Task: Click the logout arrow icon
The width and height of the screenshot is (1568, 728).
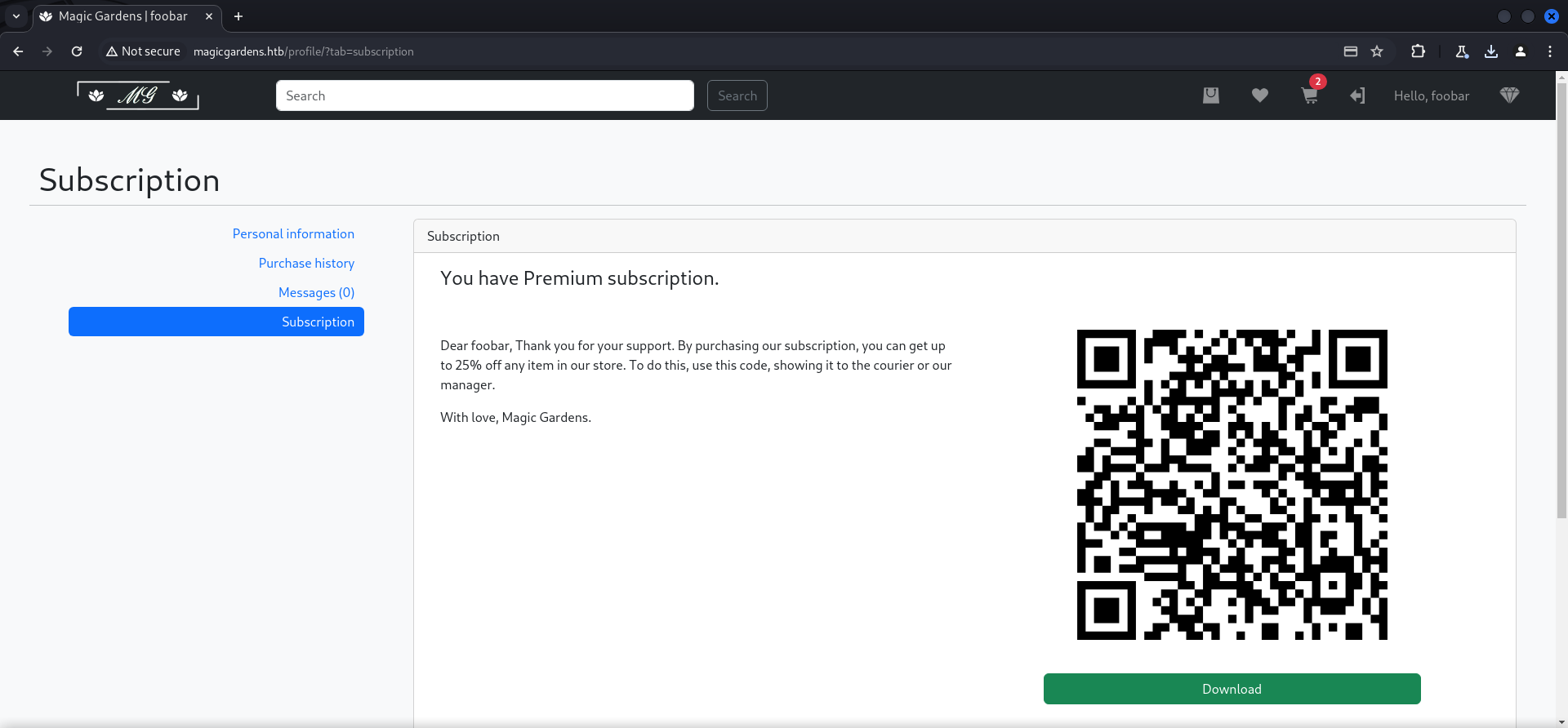Action: (x=1357, y=95)
